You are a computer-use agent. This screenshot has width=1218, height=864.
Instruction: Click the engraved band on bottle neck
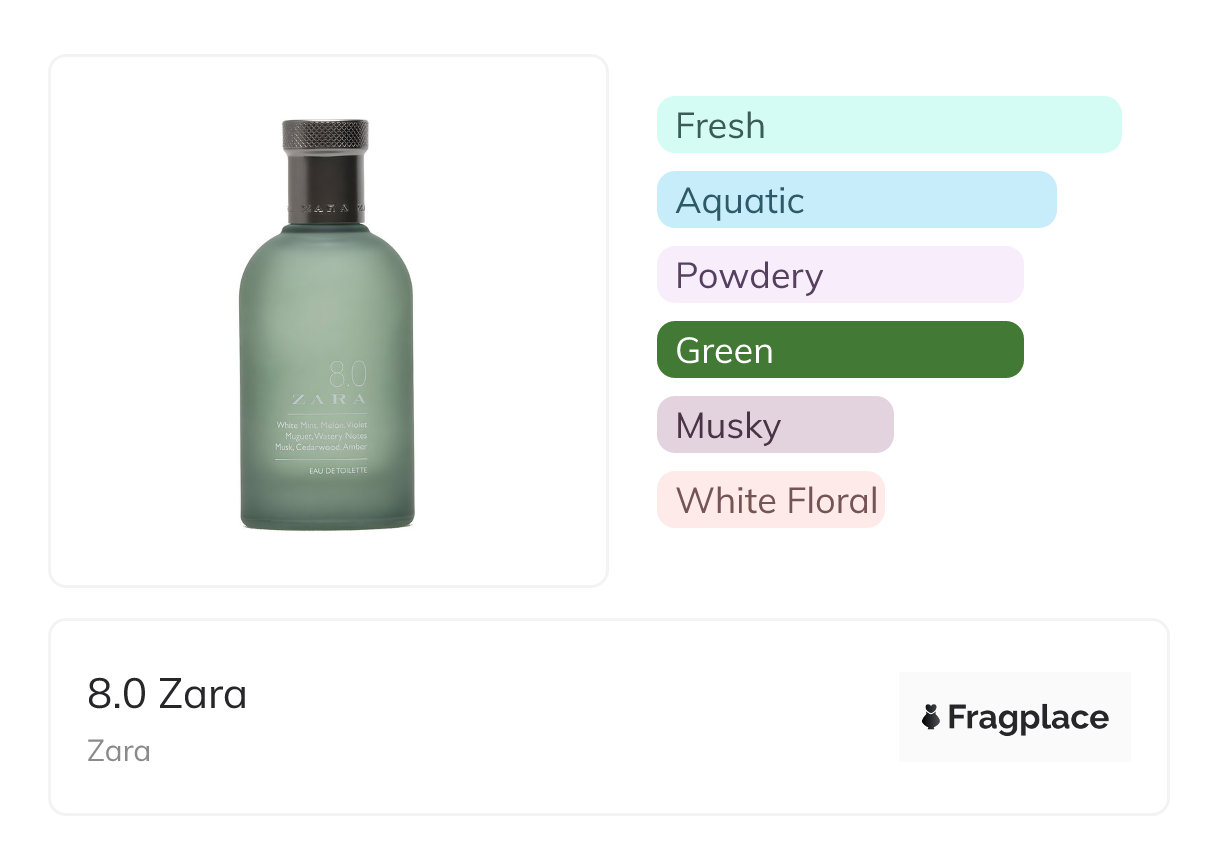pyautogui.click(x=325, y=210)
